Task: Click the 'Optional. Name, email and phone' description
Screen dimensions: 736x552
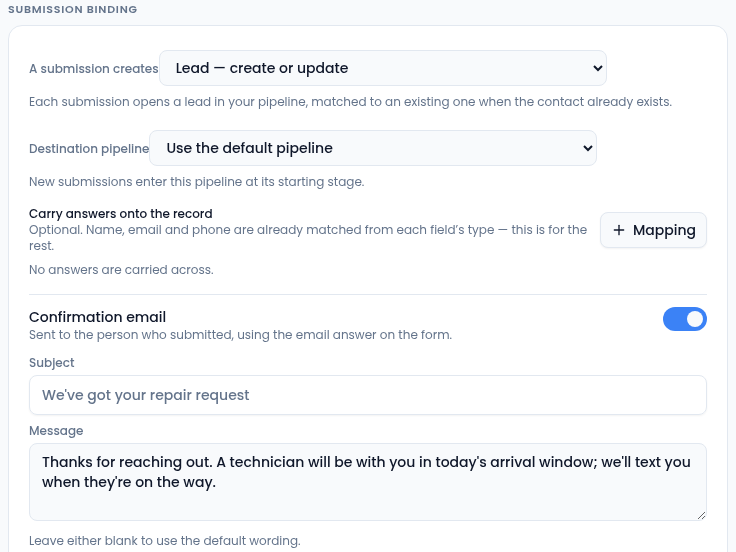Action: coord(308,238)
